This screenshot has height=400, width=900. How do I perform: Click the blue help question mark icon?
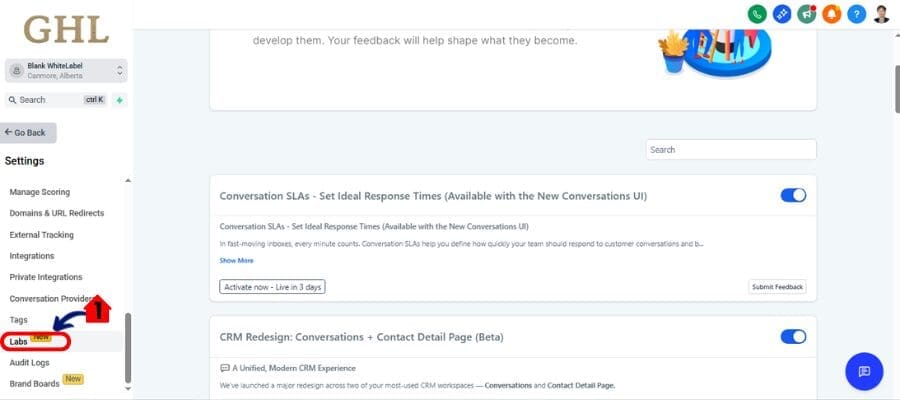(x=856, y=14)
